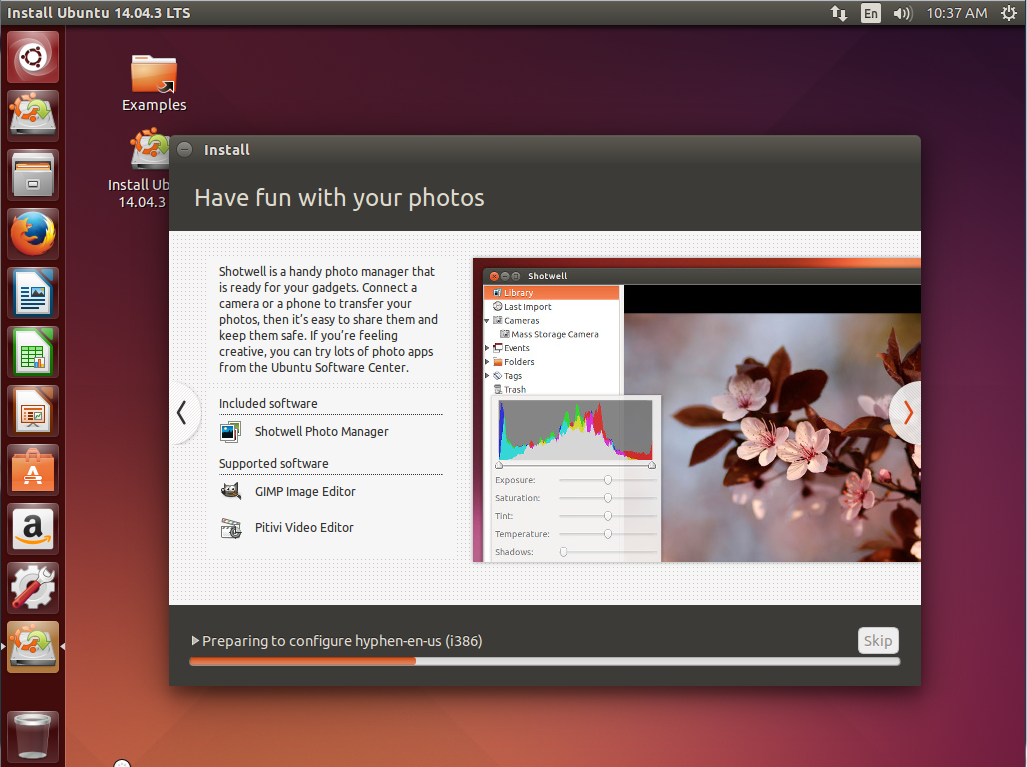
Task: Open the Trash in the launcher
Action: (x=33, y=736)
